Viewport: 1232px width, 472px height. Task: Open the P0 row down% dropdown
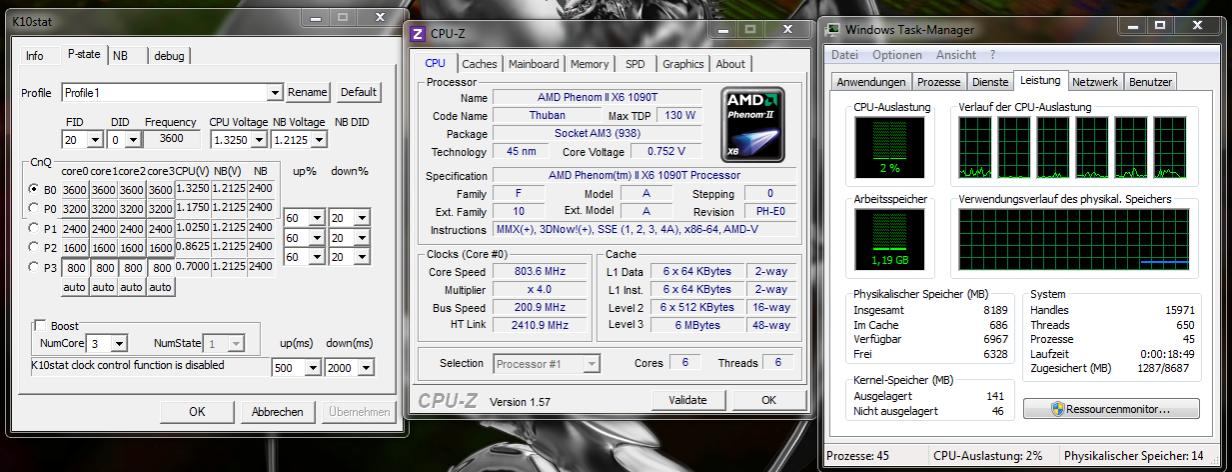point(349,218)
